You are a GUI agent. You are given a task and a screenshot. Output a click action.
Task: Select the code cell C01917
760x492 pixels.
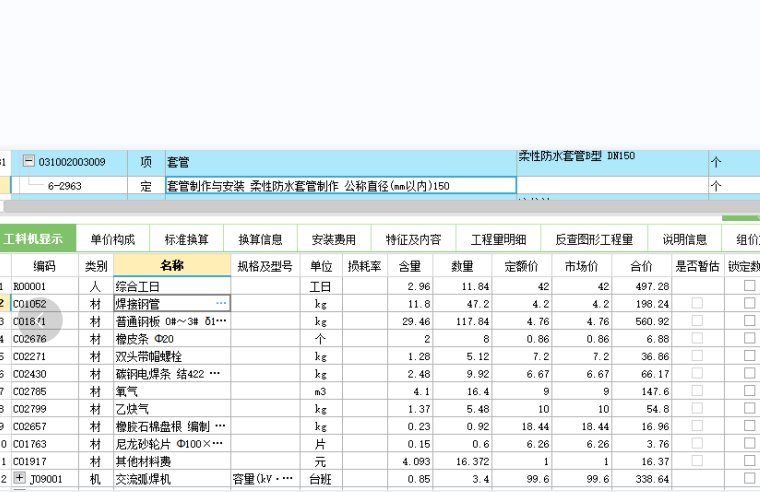(x=45, y=461)
